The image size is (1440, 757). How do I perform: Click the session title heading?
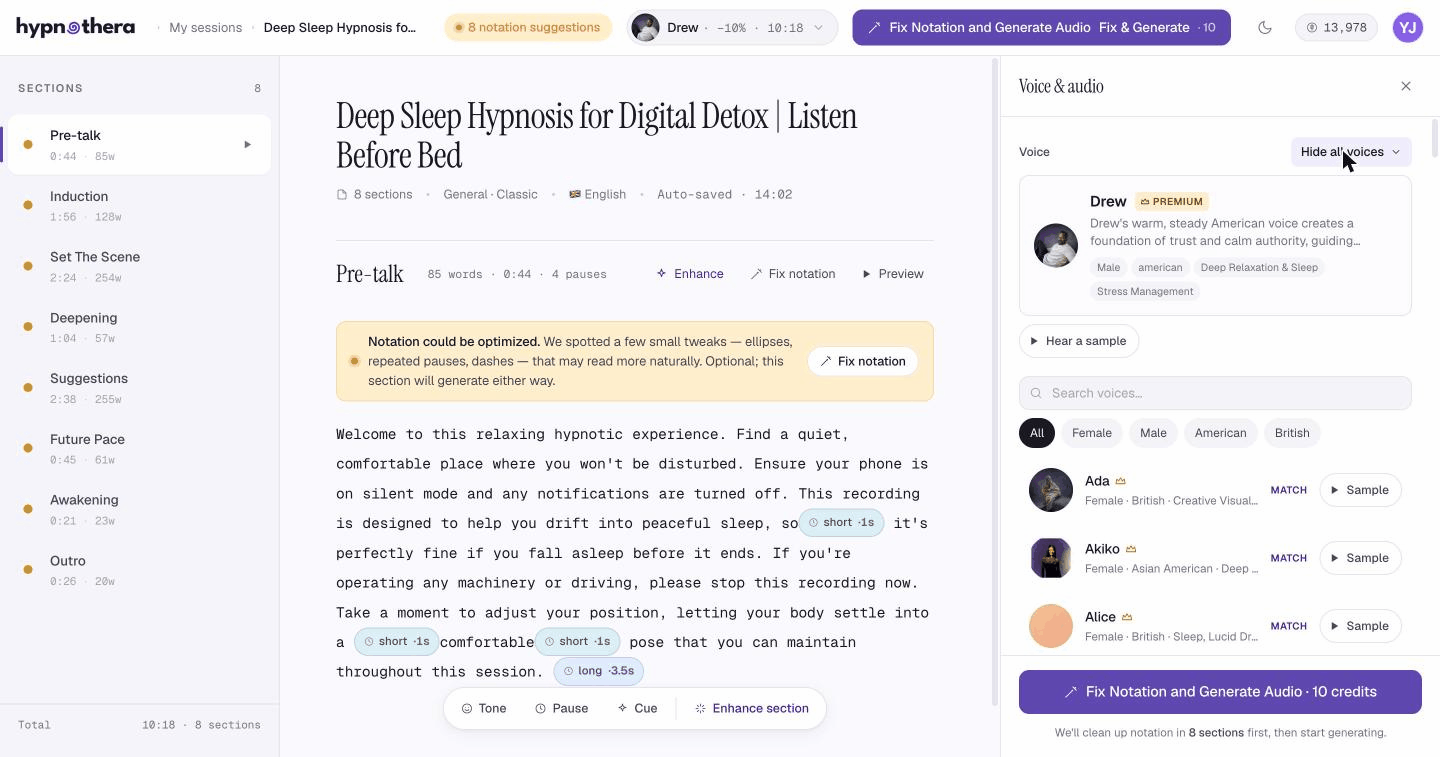597,135
